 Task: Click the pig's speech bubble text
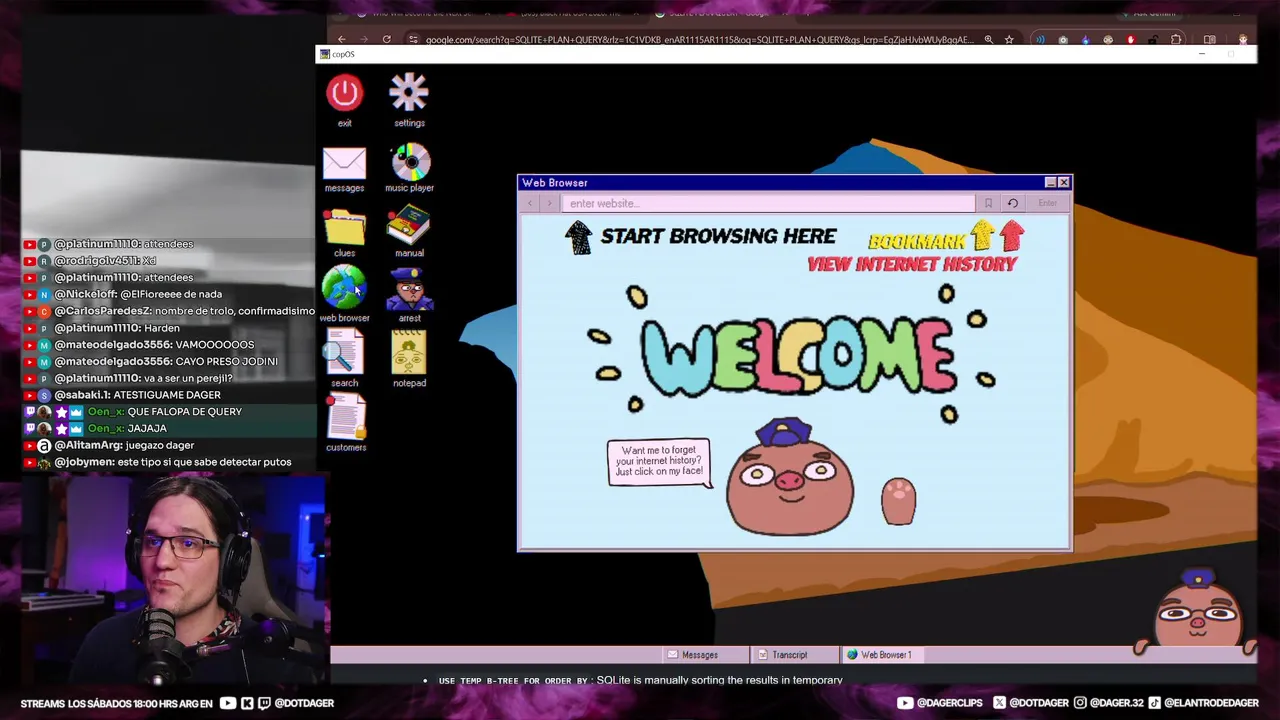pyautogui.click(x=659, y=461)
